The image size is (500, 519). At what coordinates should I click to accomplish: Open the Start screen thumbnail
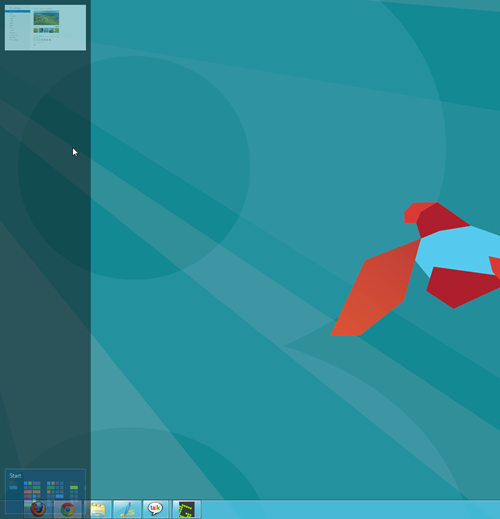pos(45,491)
